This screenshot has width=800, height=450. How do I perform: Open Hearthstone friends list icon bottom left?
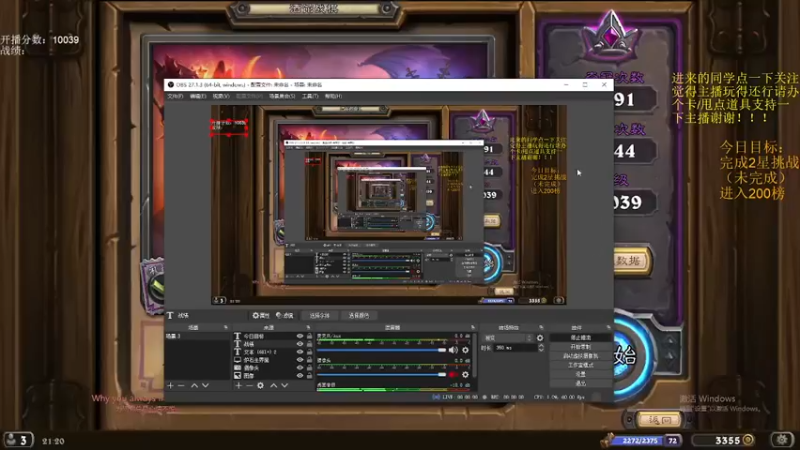tap(17, 440)
